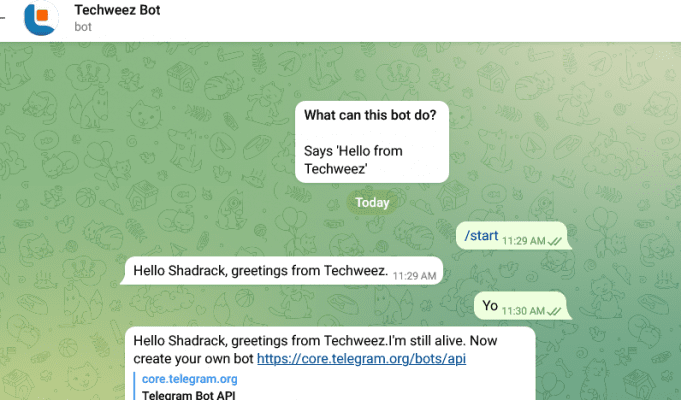
Task: Select the sent 'Yo' message bubble
Action: [520, 306]
